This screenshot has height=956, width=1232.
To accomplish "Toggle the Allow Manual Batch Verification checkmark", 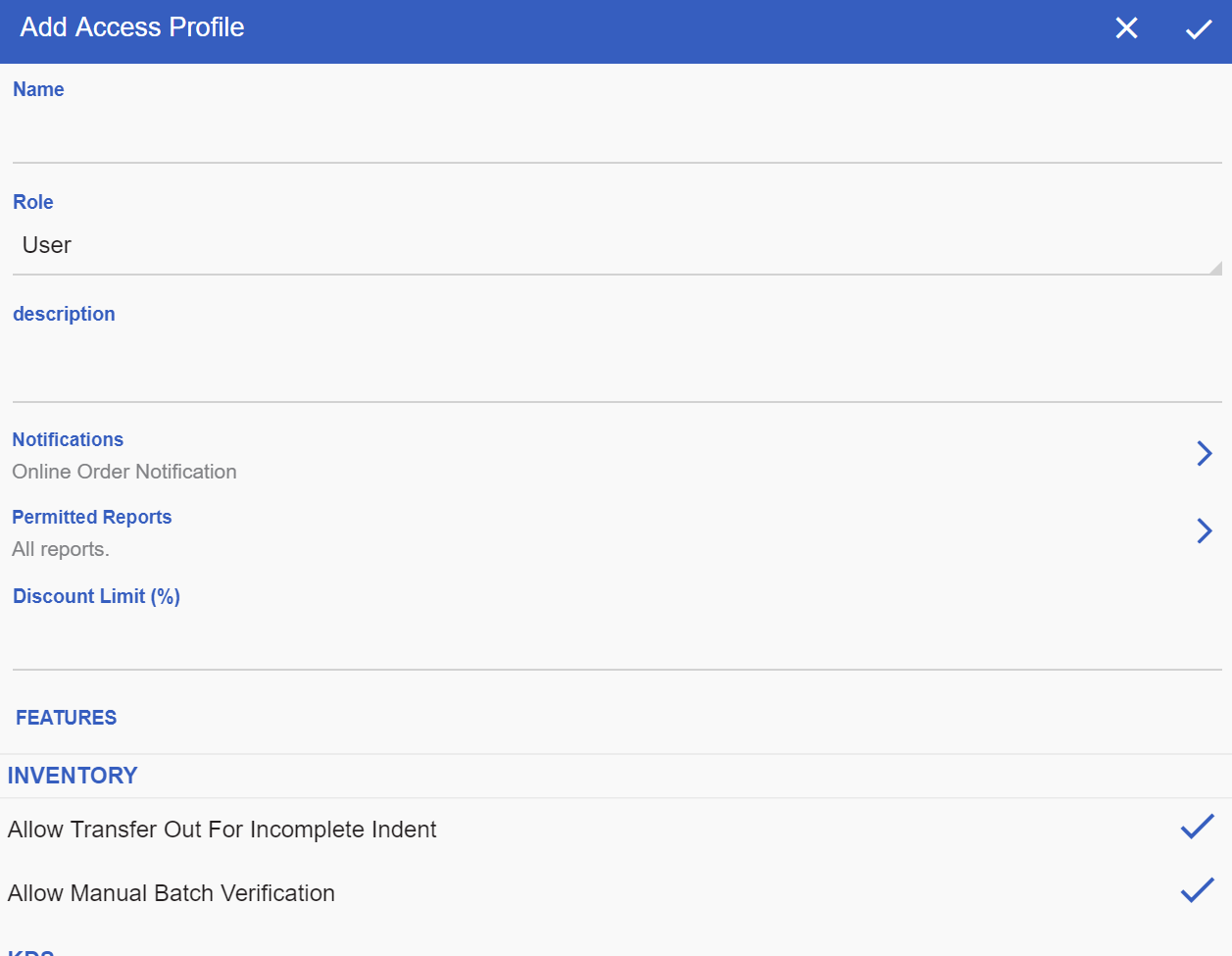I will (1198, 890).
